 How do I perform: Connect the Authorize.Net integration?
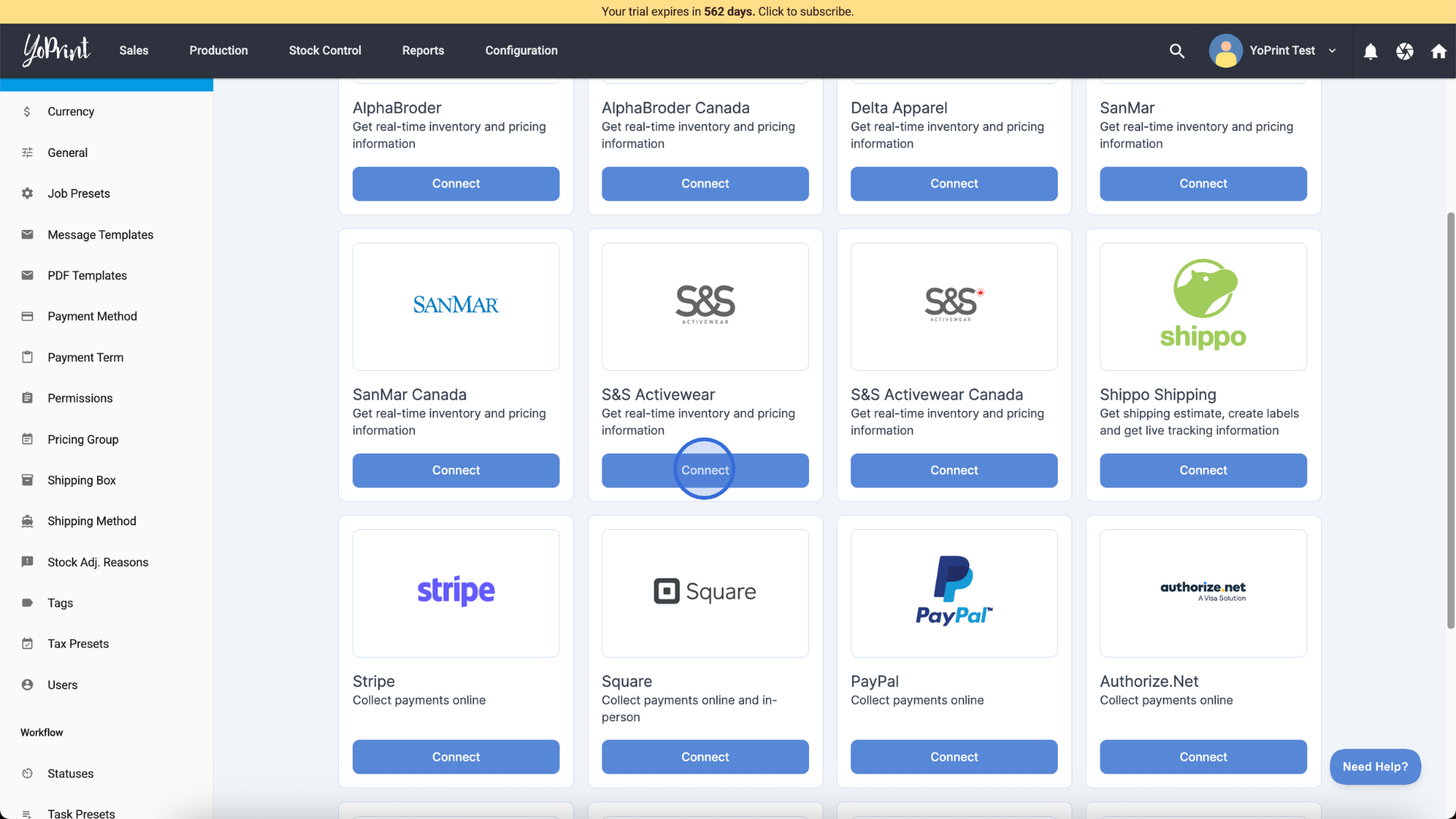[1203, 757]
